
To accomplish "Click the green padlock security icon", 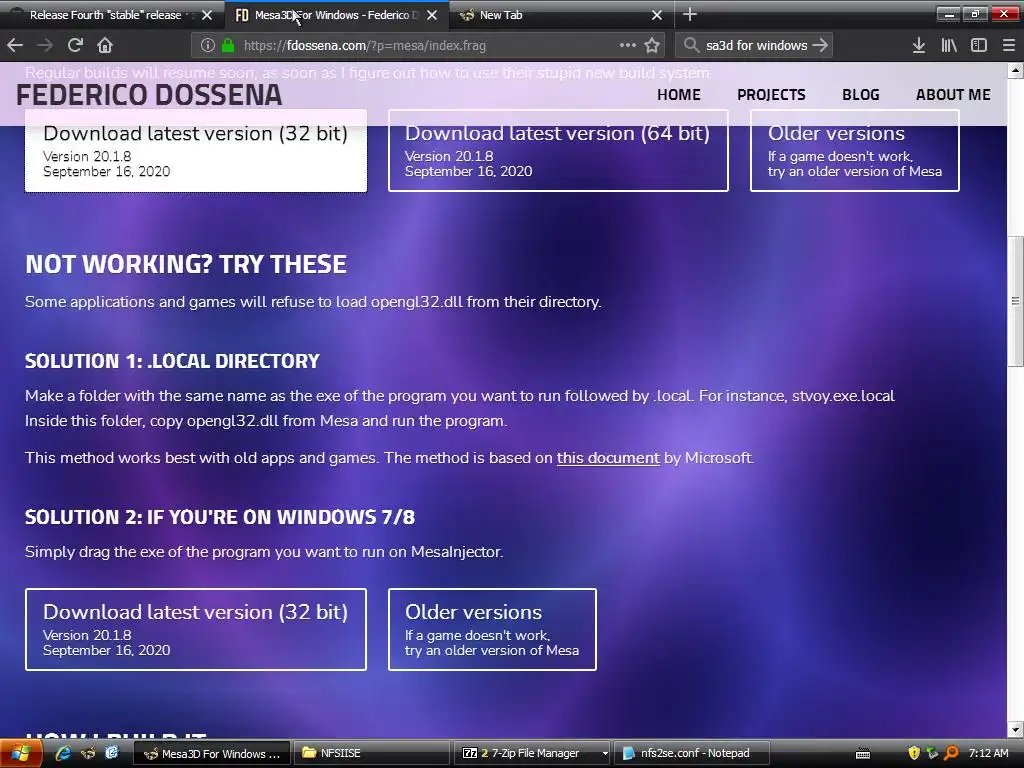I will click(x=228, y=45).
